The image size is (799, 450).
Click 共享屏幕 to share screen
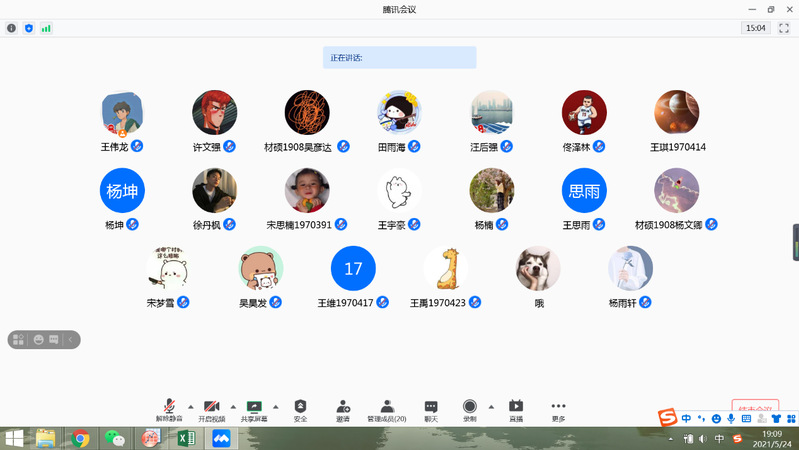[254, 410]
